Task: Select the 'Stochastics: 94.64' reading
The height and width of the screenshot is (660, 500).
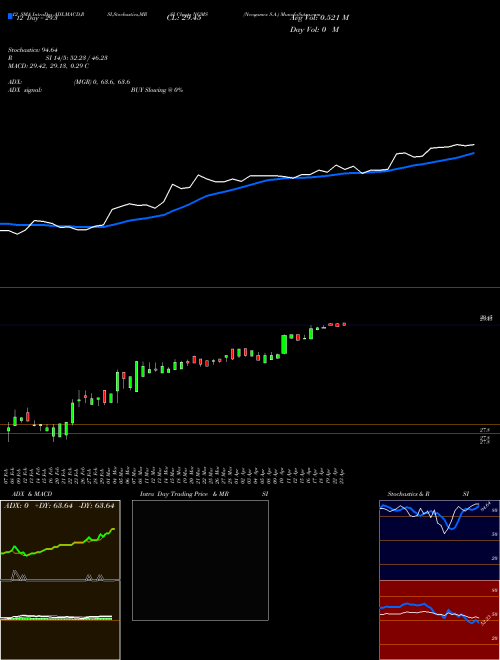Action: (32, 50)
